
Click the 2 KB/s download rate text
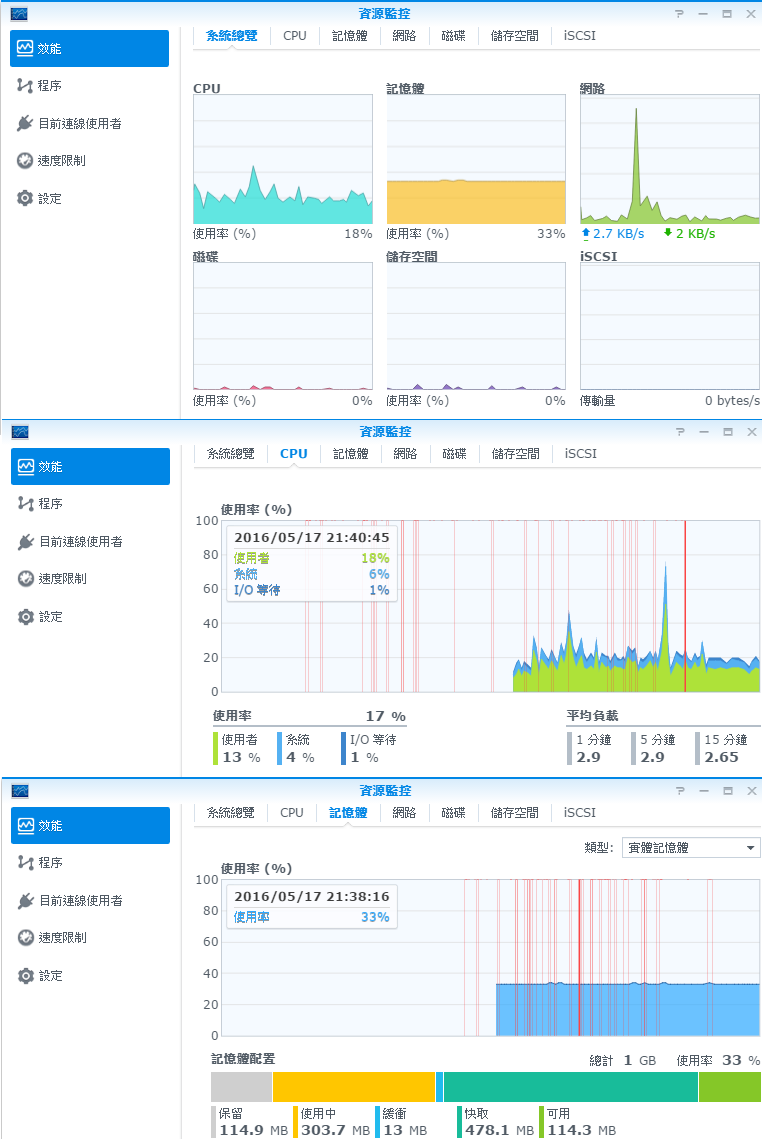(x=695, y=234)
